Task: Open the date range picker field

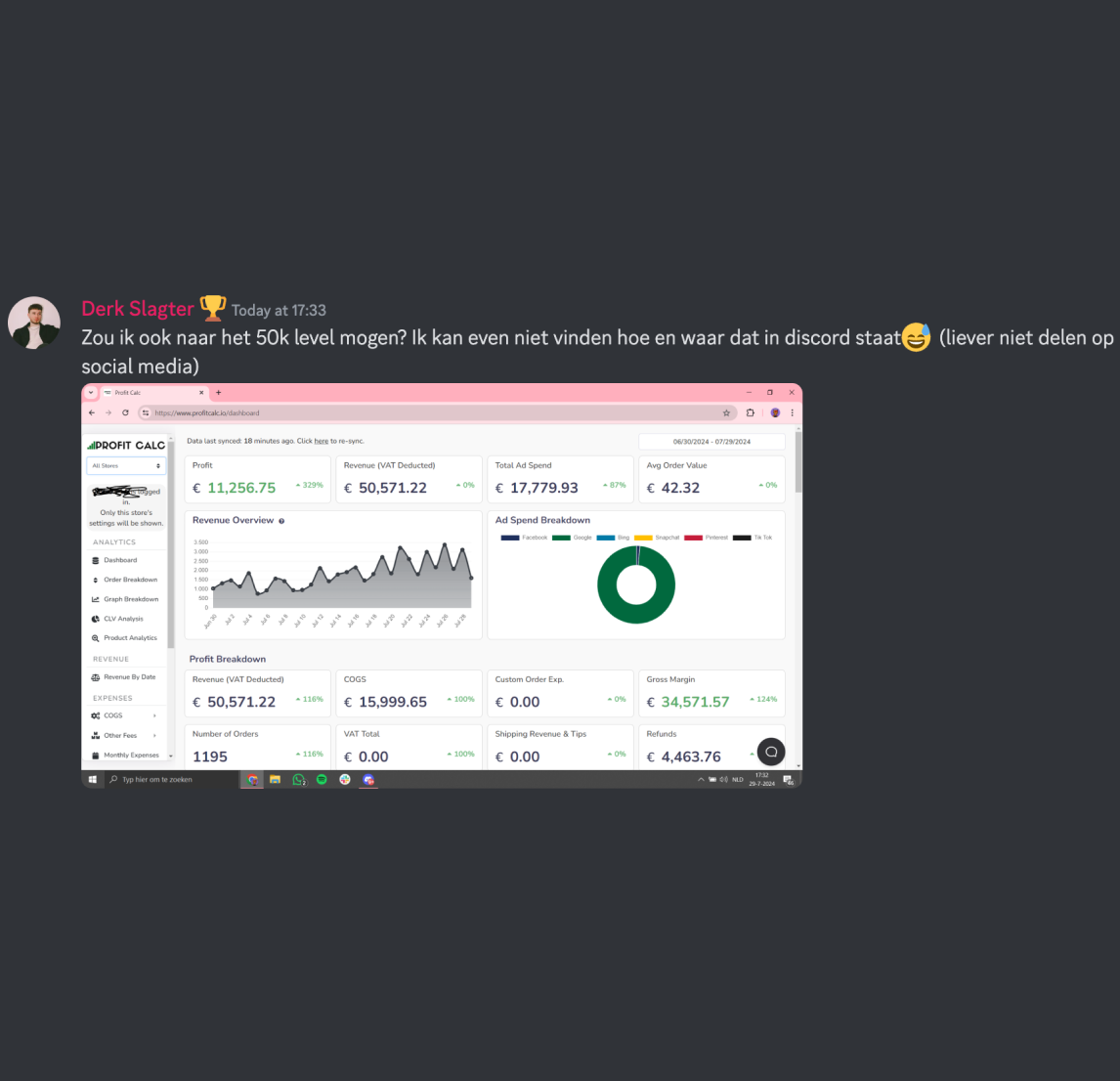Action: [x=711, y=442]
